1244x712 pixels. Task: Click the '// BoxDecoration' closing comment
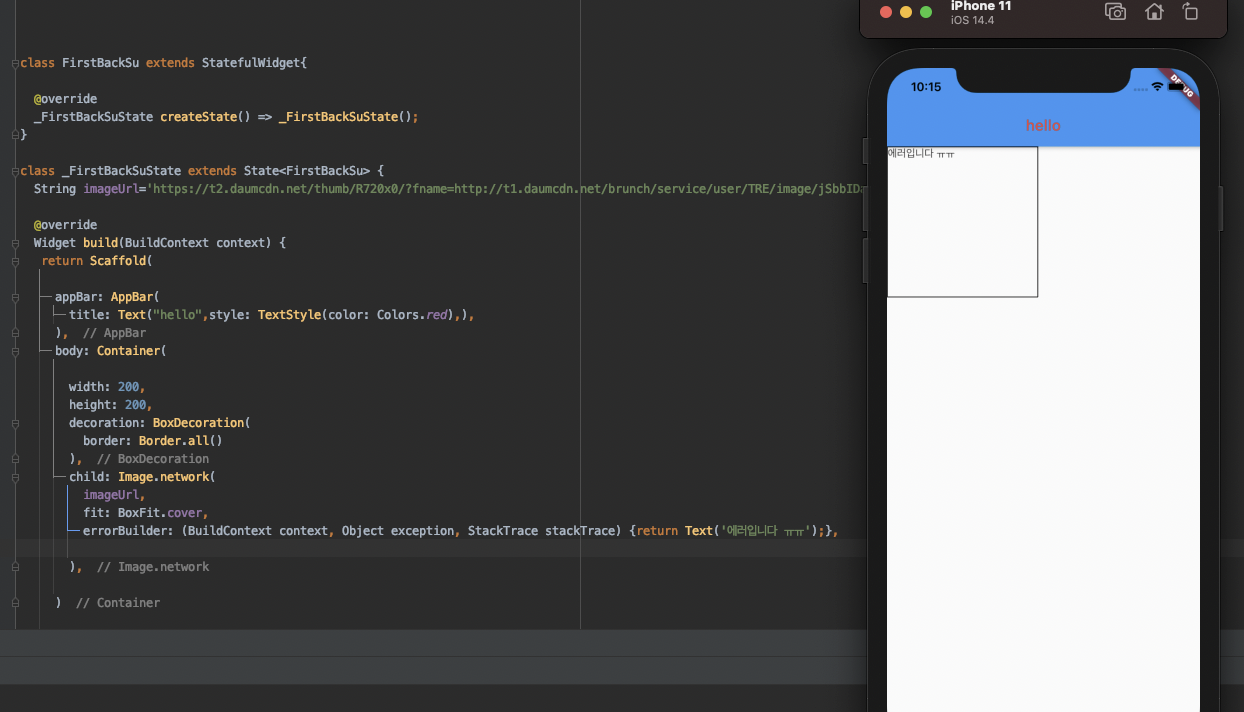pos(153,459)
